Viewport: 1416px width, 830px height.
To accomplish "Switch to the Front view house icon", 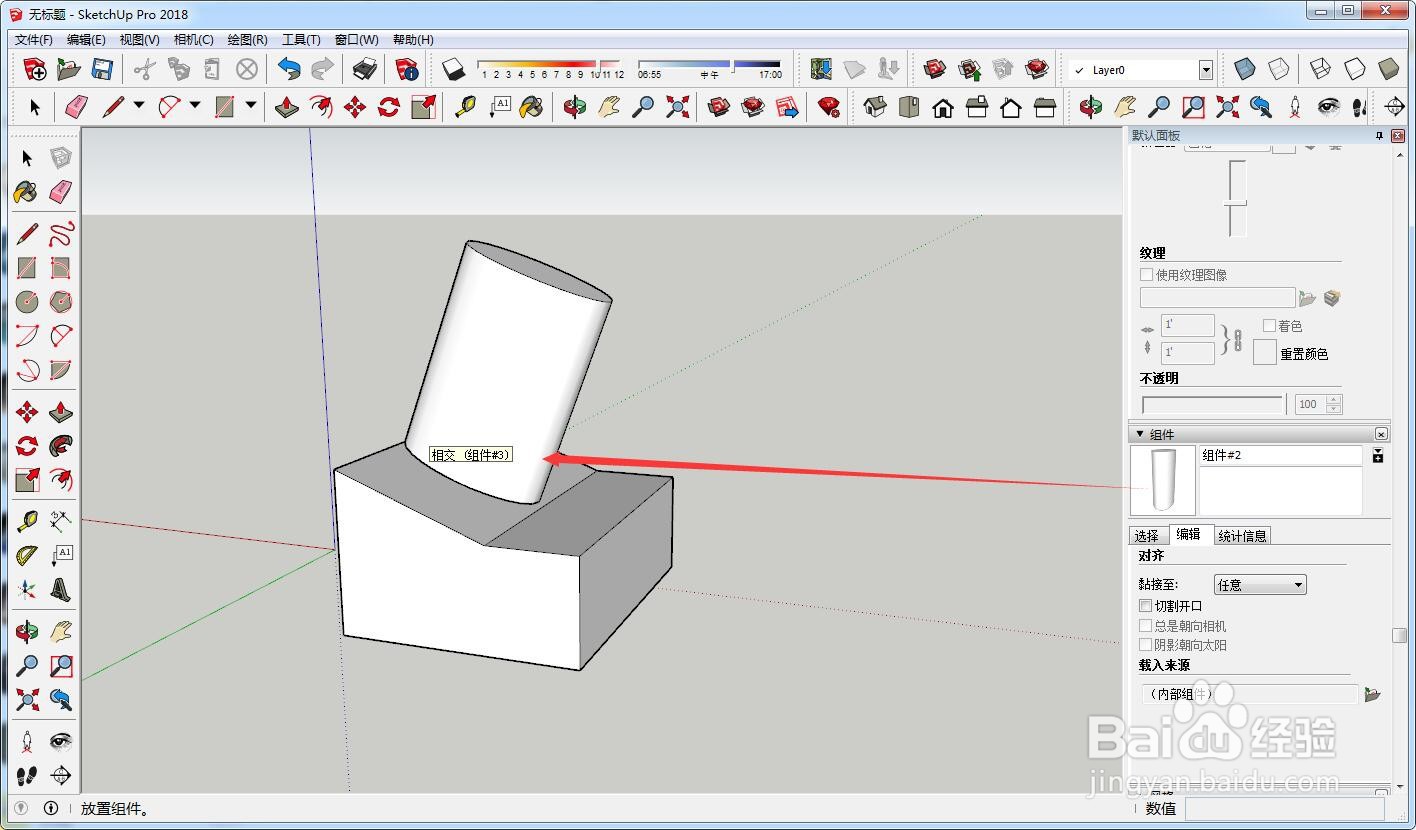I will click(943, 107).
